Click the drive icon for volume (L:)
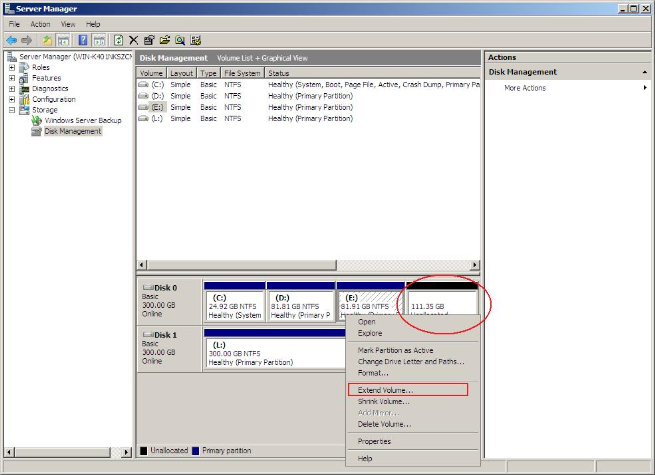Screen dimensions: 655x475 pos(143,119)
